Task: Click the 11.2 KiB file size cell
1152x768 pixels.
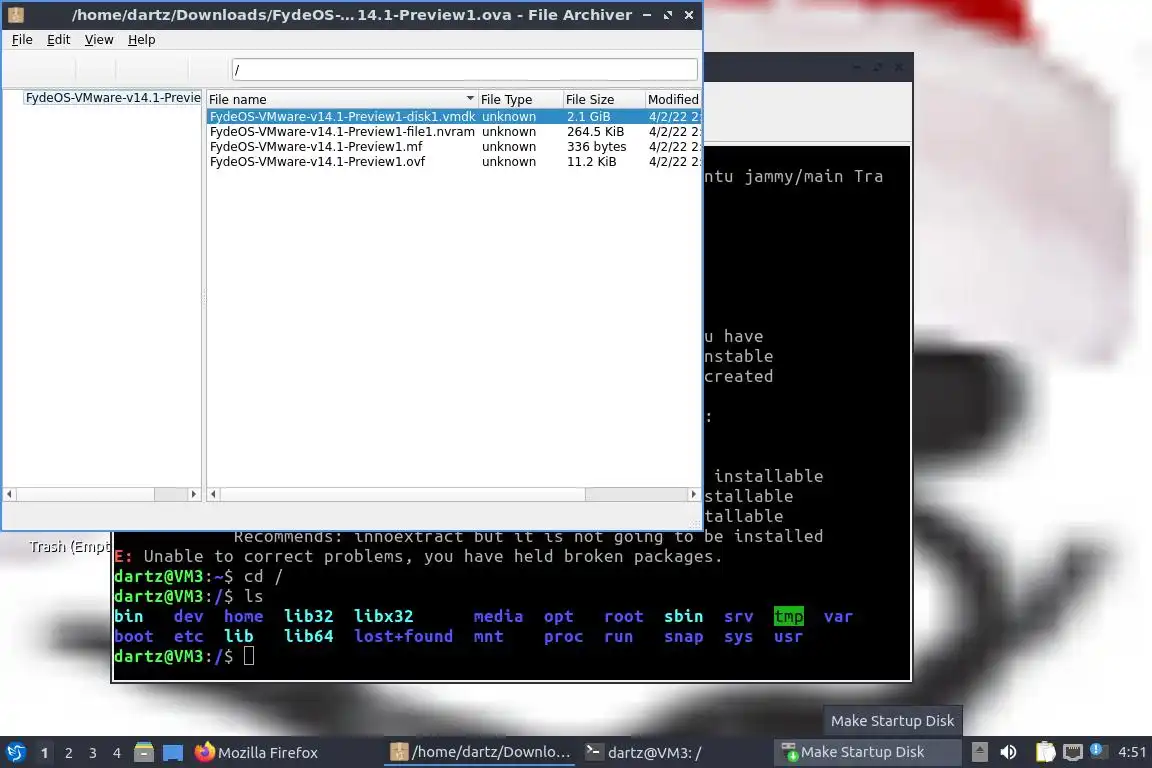Action: click(591, 162)
